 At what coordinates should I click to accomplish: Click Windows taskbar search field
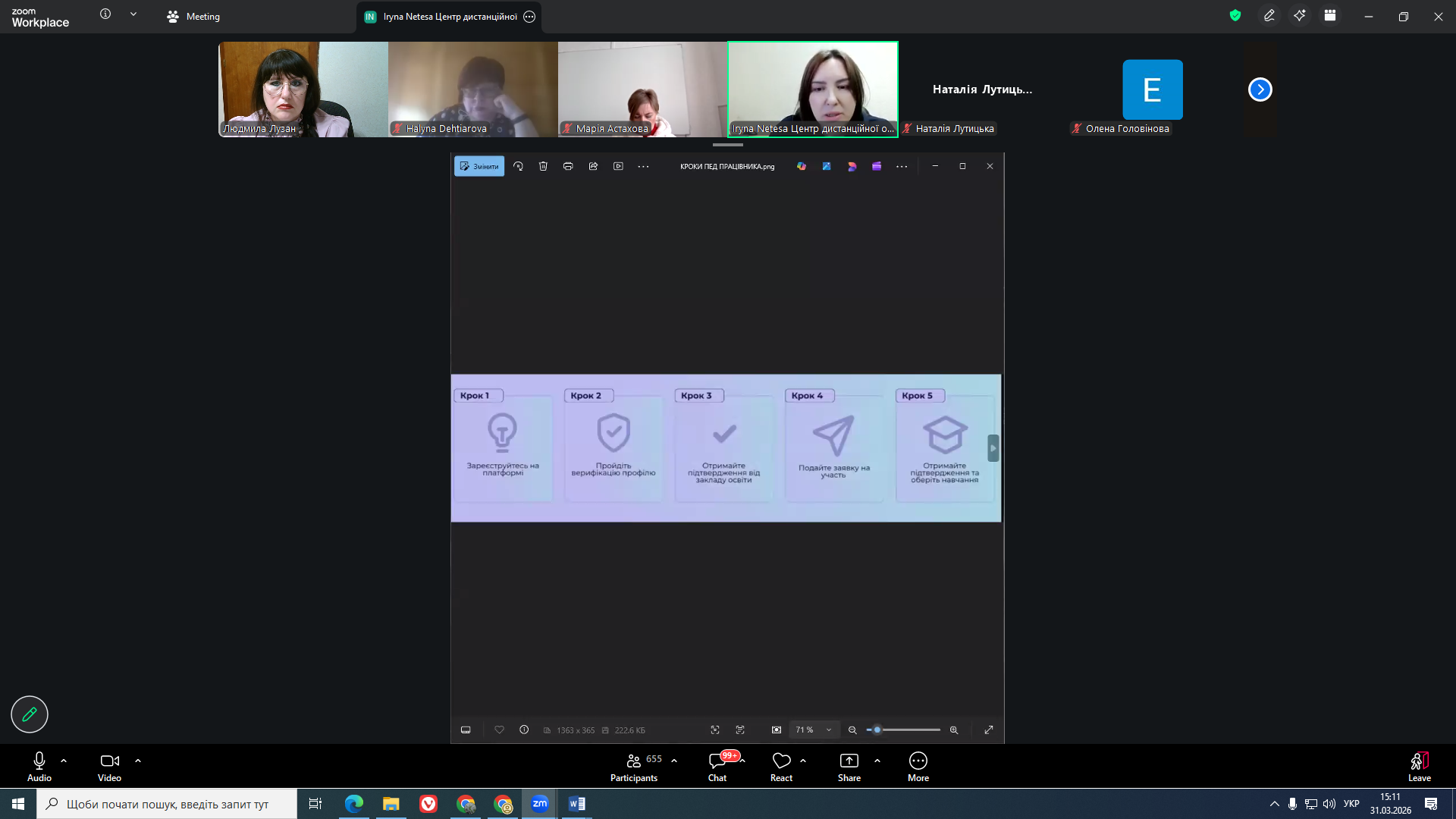167,804
